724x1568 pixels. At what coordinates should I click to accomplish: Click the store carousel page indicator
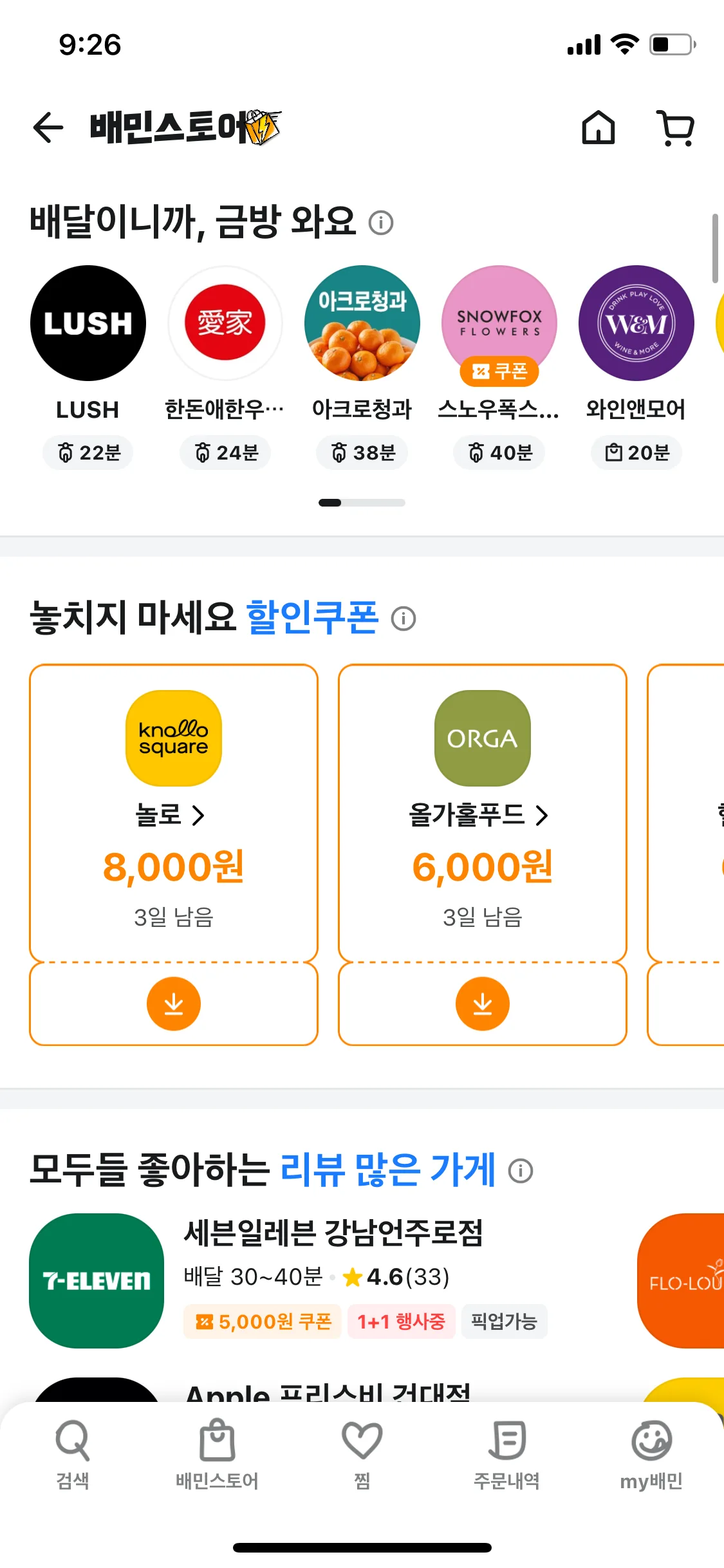tap(362, 503)
